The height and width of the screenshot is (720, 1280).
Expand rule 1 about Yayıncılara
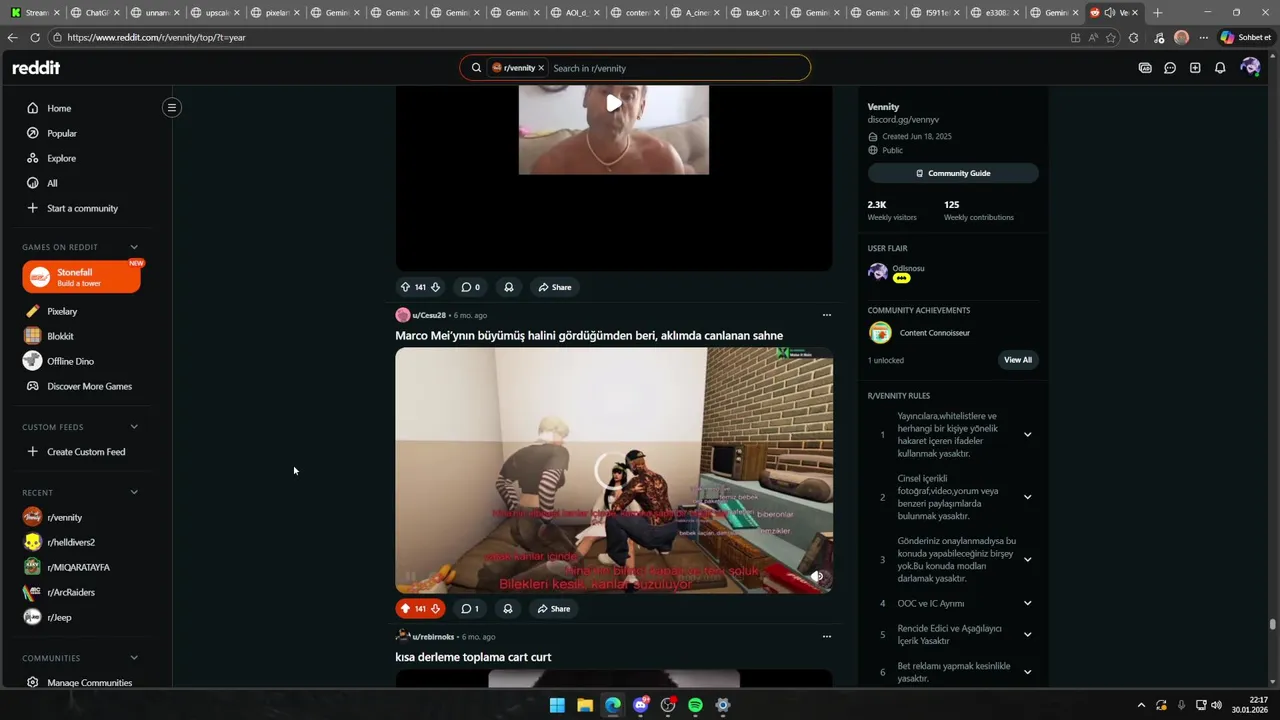click(1027, 435)
